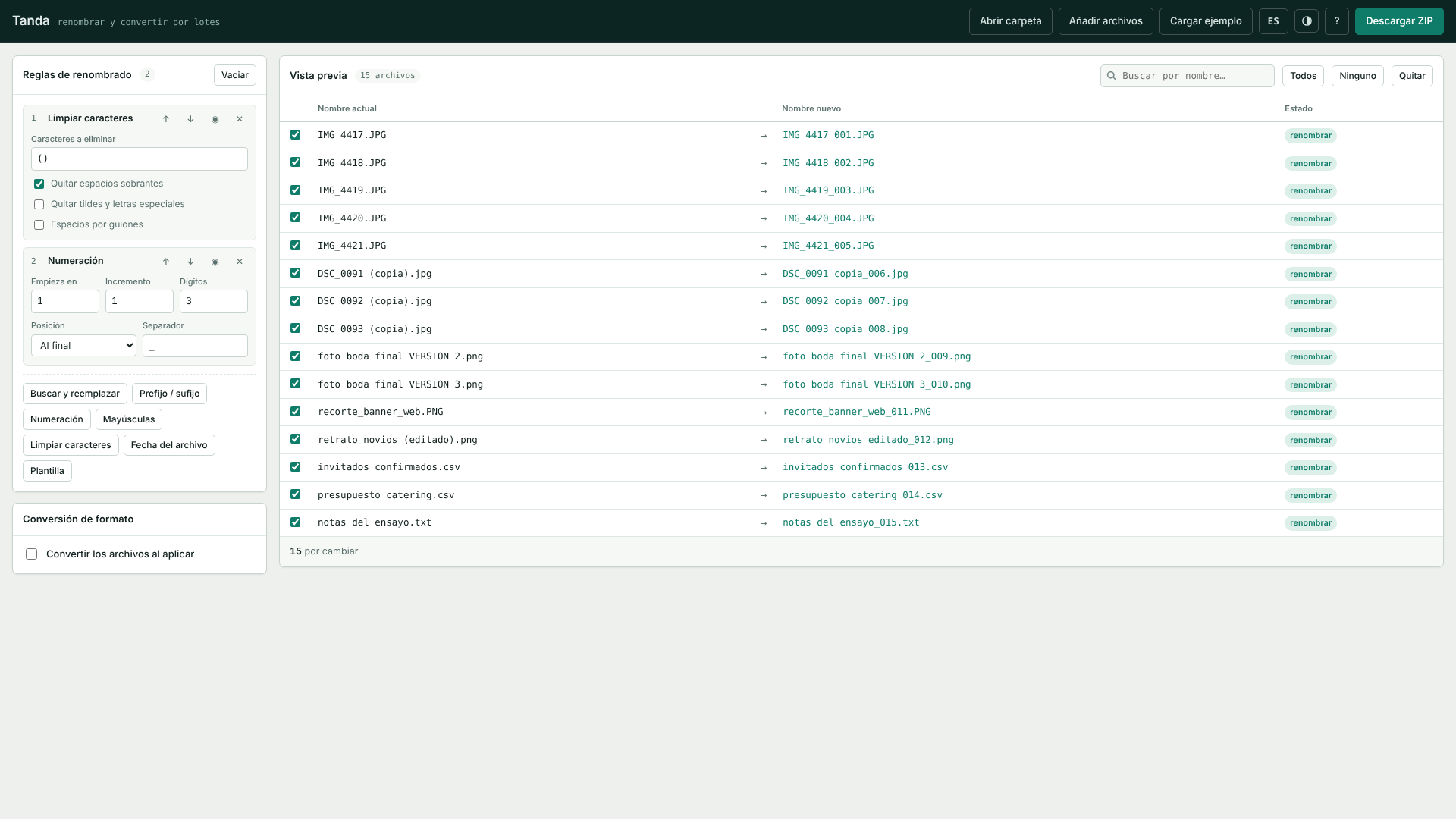Toggle dark/light theme icon

1307,21
